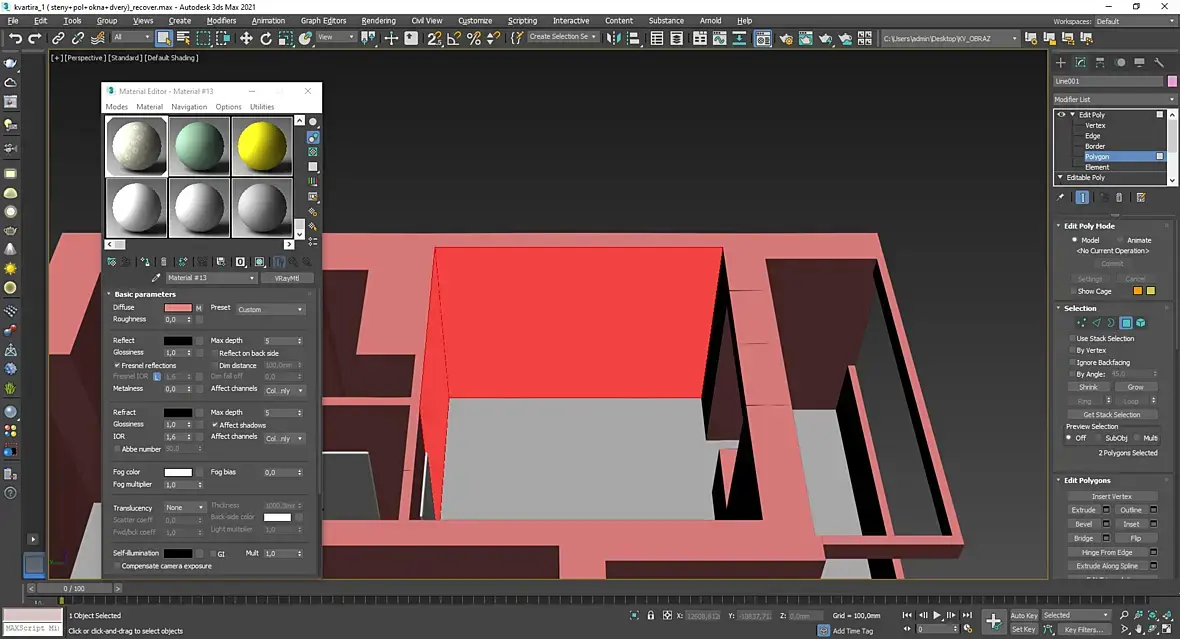1180x639 pixels.
Task: Open the Render Setup teapot icon
Action: (785, 38)
